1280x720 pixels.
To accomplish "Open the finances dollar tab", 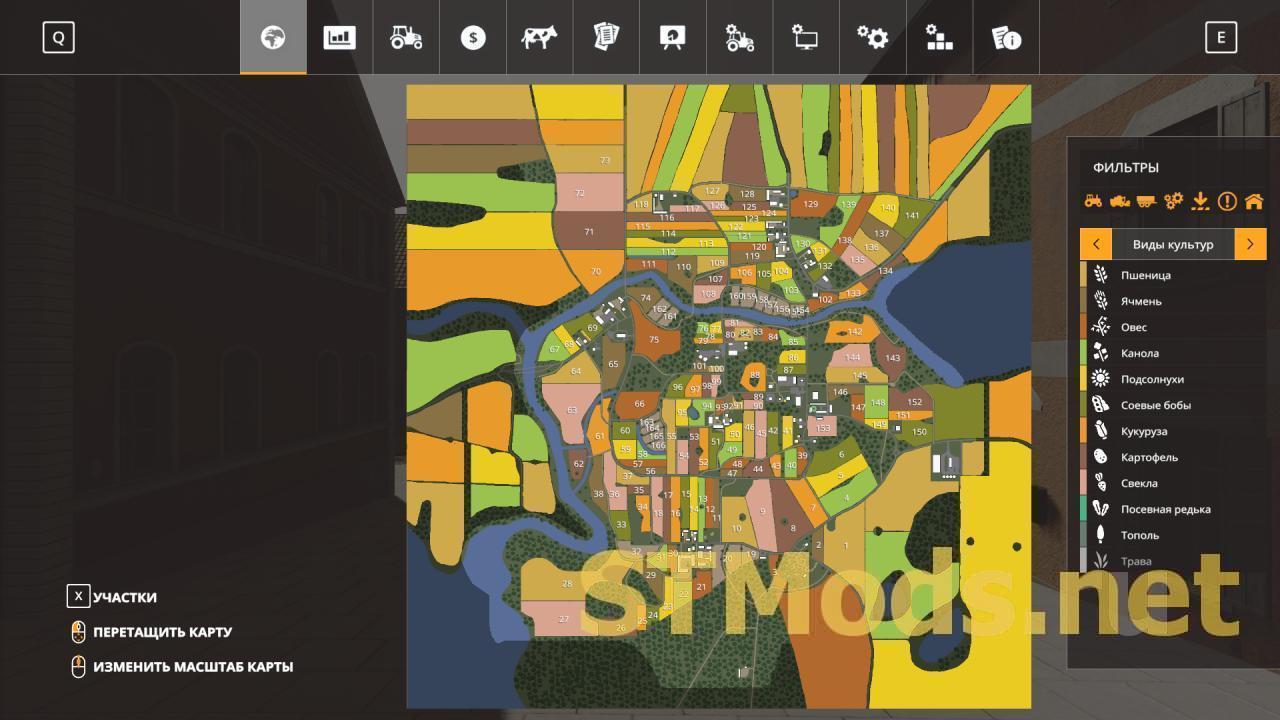I will coord(473,38).
